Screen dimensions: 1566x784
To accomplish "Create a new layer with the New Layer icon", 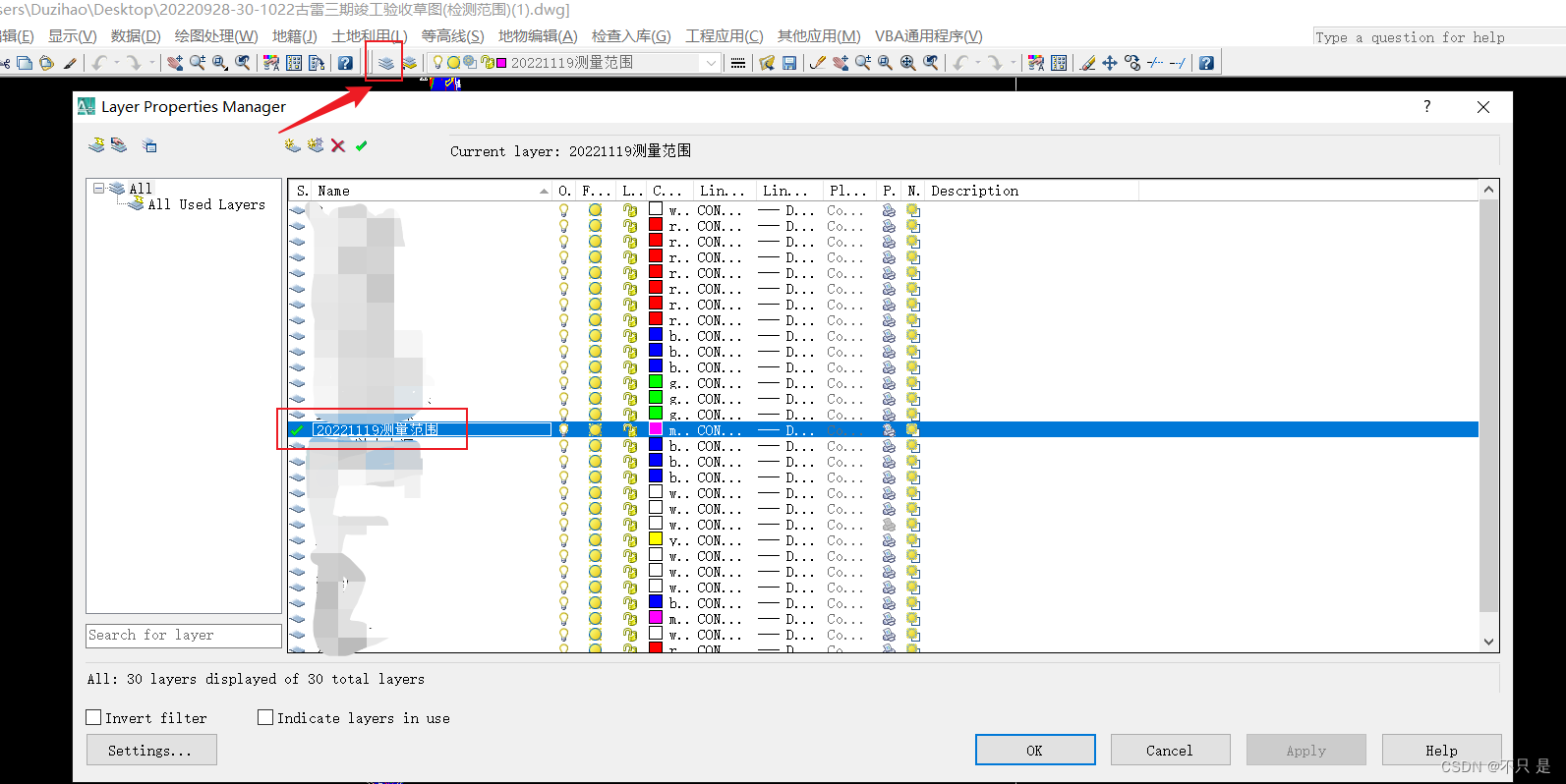I will coord(292,145).
